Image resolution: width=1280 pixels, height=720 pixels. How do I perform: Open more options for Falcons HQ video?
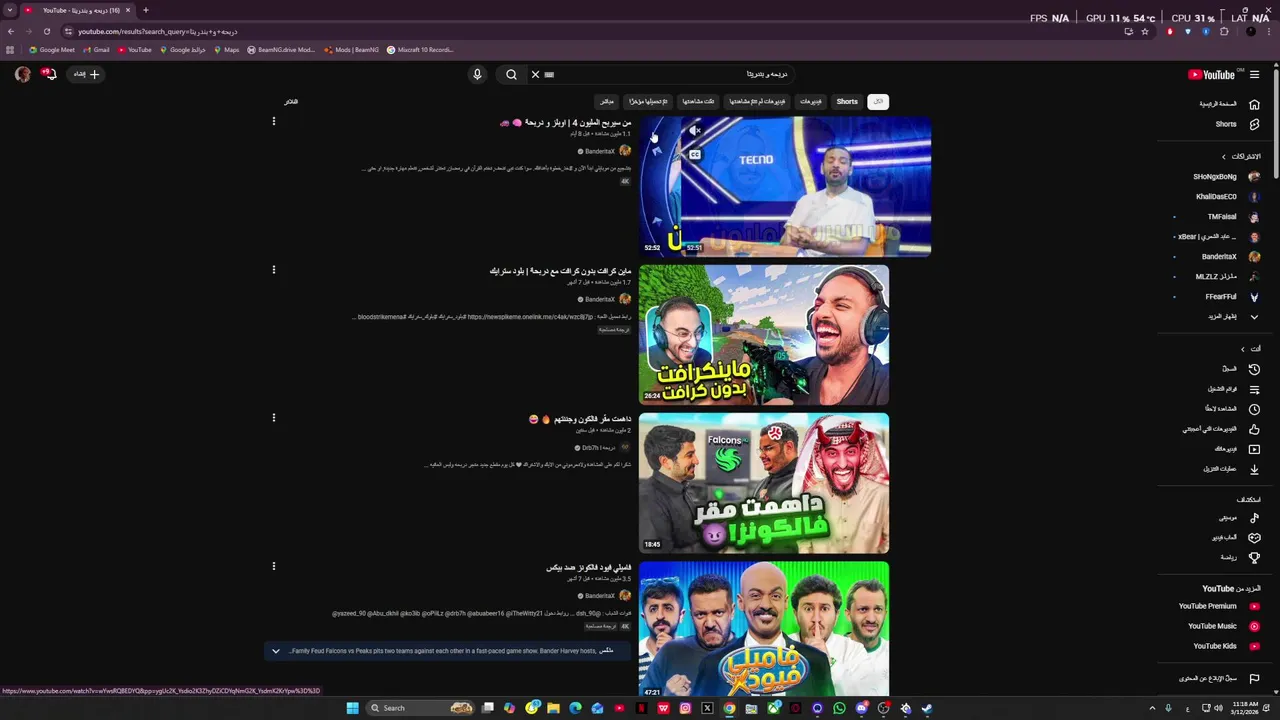pos(273,417)
